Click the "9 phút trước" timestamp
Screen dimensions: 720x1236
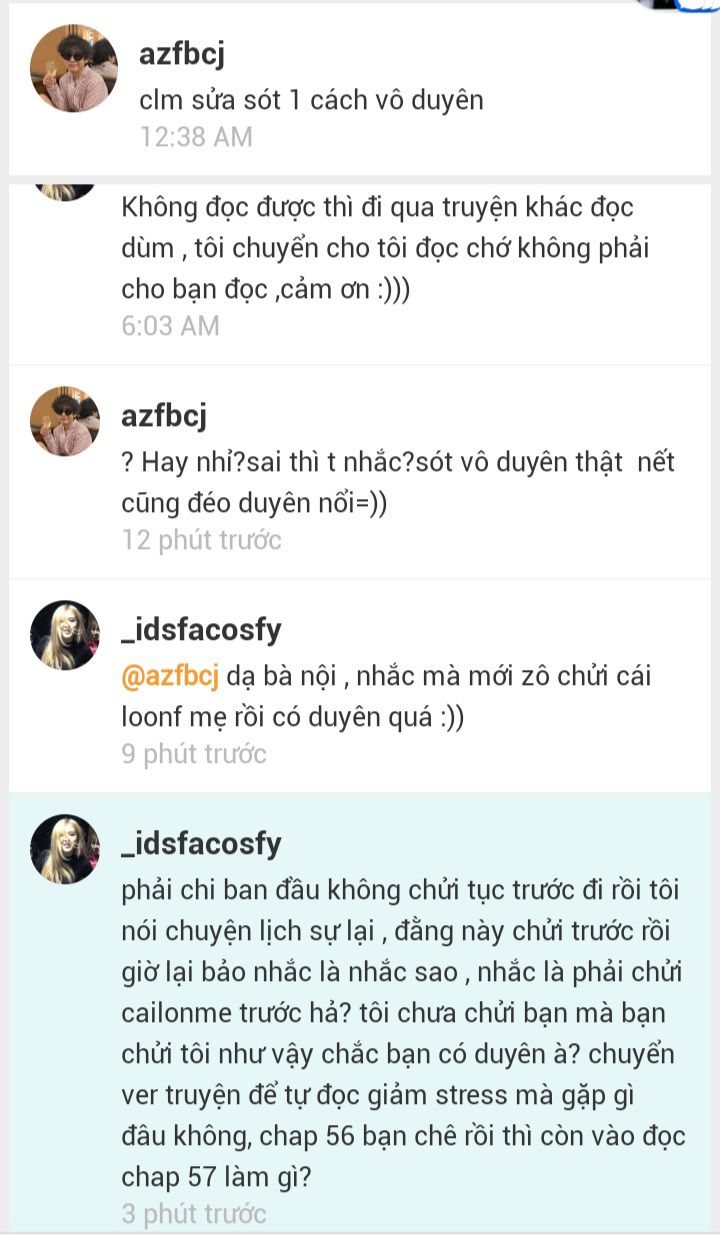[194, 754]
